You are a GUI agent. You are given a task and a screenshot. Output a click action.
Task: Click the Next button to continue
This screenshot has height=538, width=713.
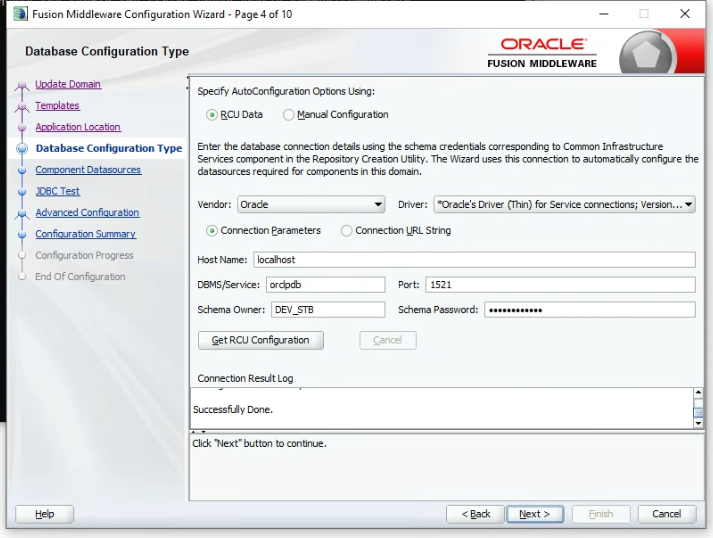(x=535, y=514)
